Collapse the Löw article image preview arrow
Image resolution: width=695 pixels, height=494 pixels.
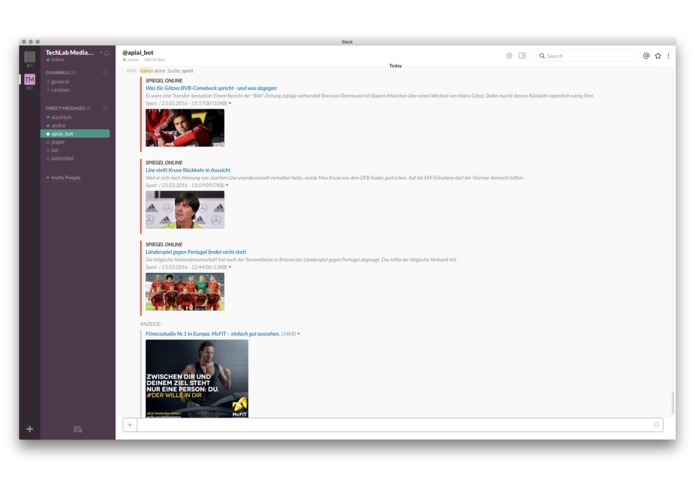pos(227,185)
